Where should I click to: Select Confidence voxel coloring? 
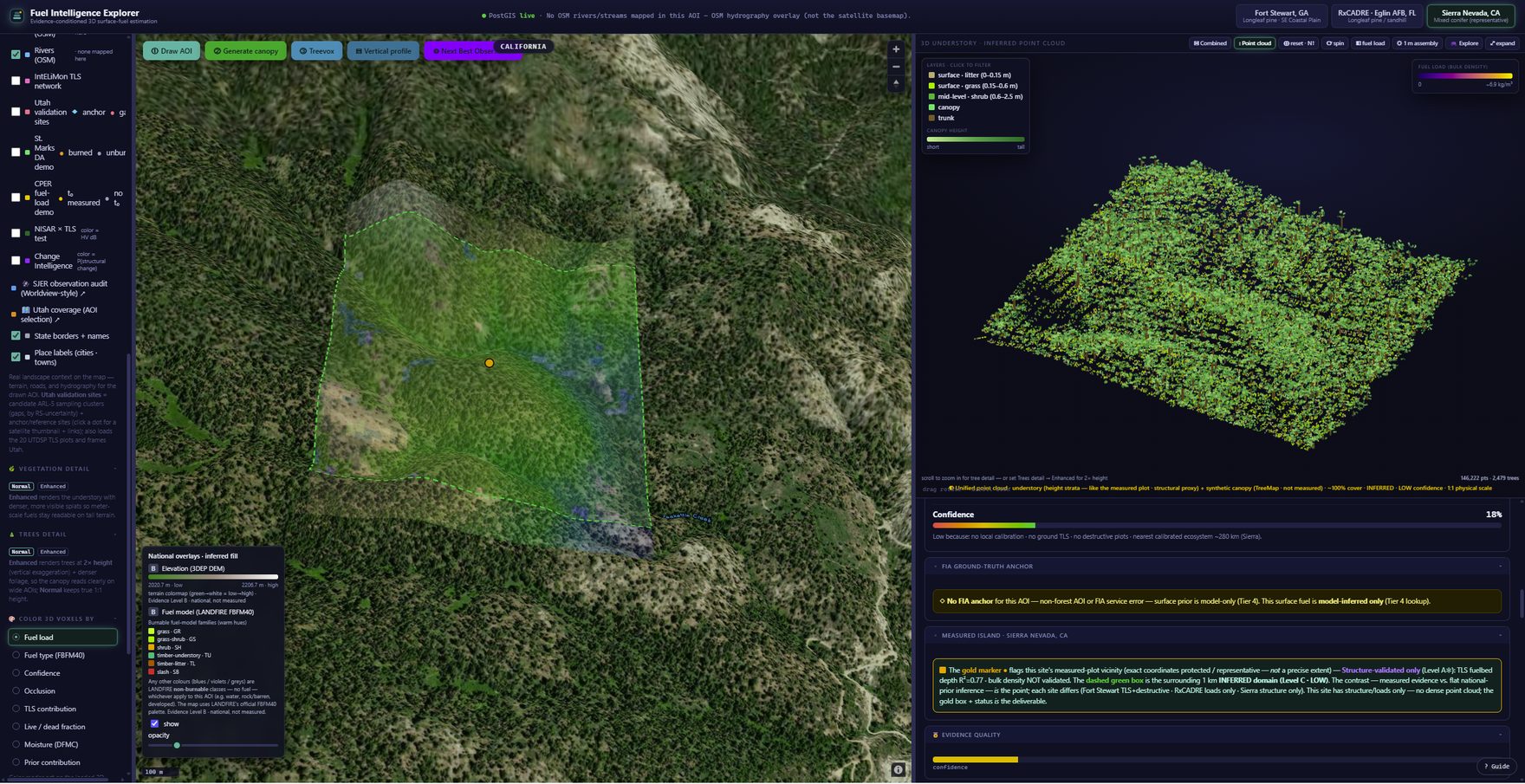coord(62,673)
